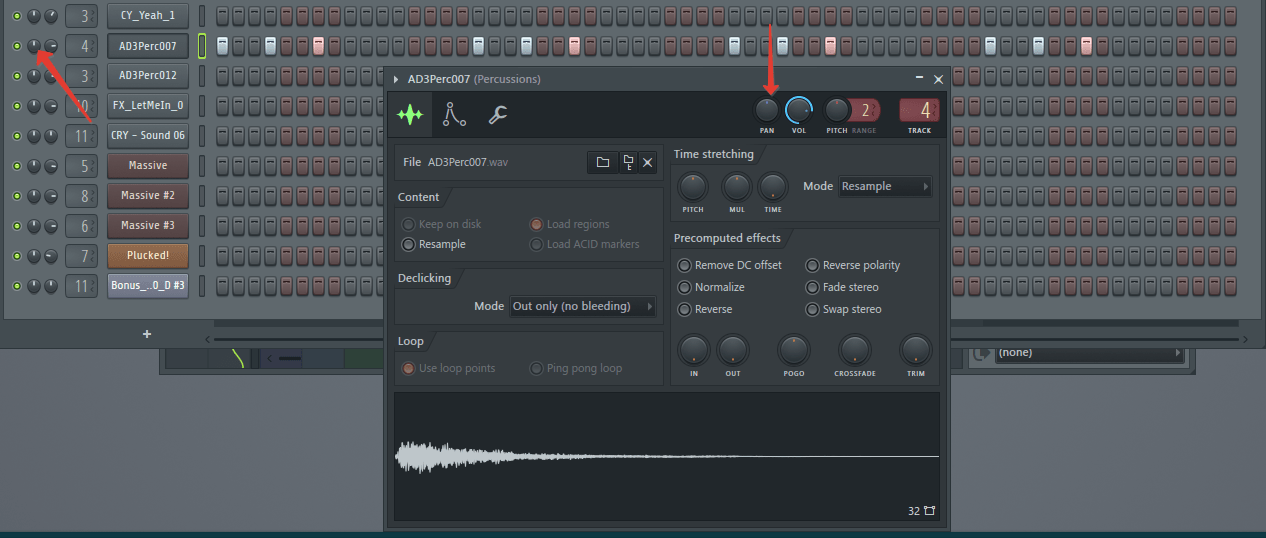Open the miscellaneous wrench settings tab
Screen dimensions: 1266x538
497,115
